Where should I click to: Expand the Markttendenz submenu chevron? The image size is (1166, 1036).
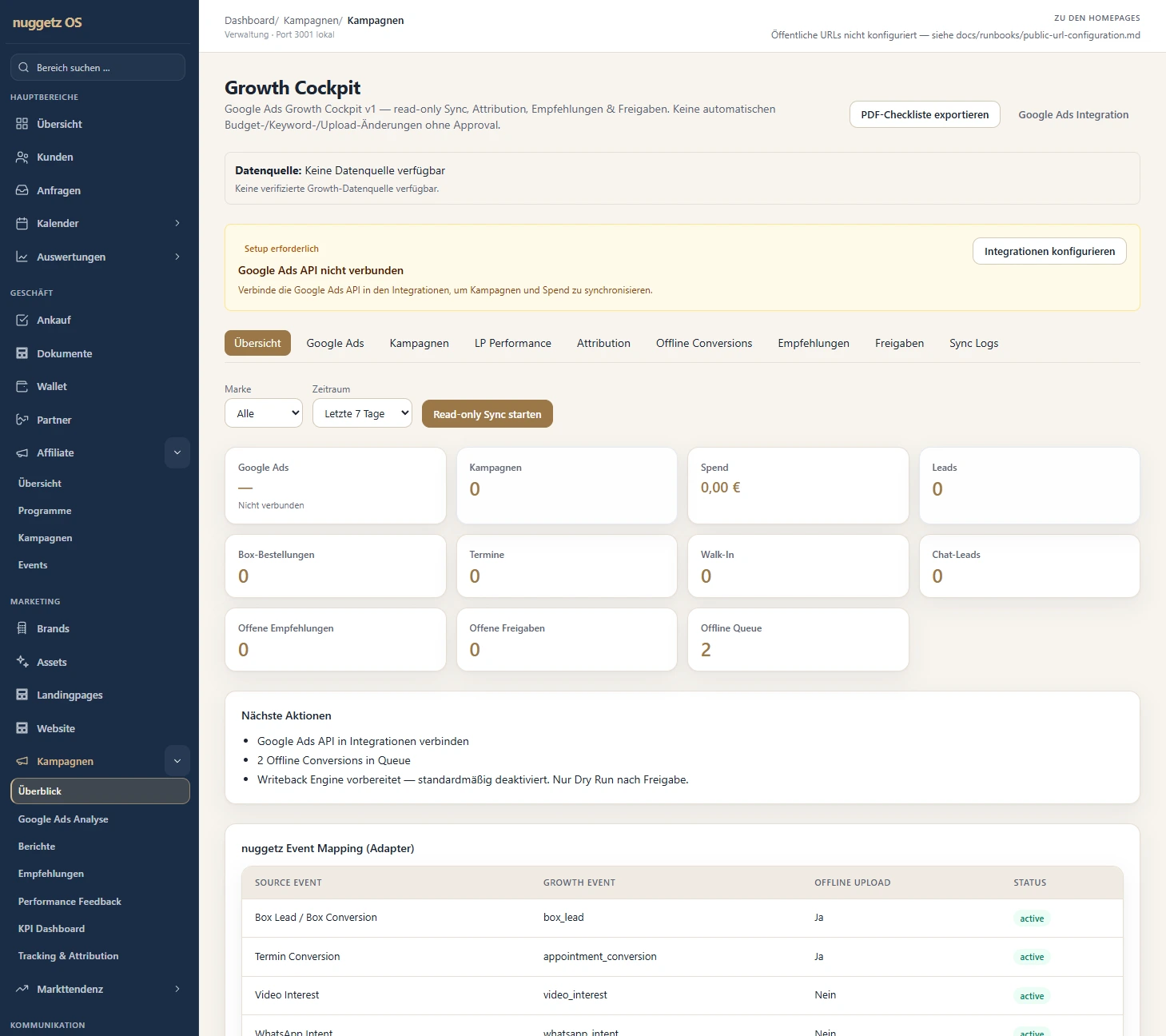(x=177, y=989)
